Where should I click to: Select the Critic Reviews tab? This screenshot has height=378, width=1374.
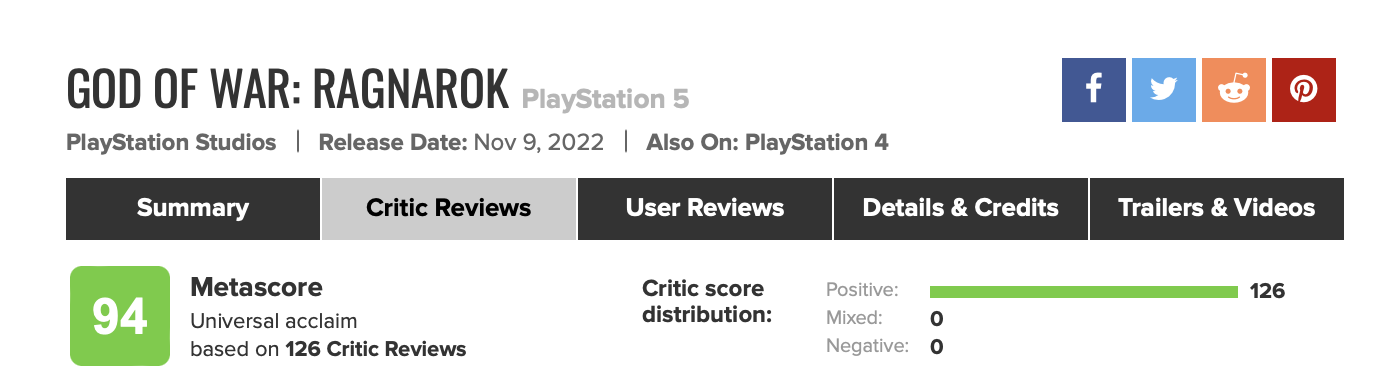coord(449,209)
